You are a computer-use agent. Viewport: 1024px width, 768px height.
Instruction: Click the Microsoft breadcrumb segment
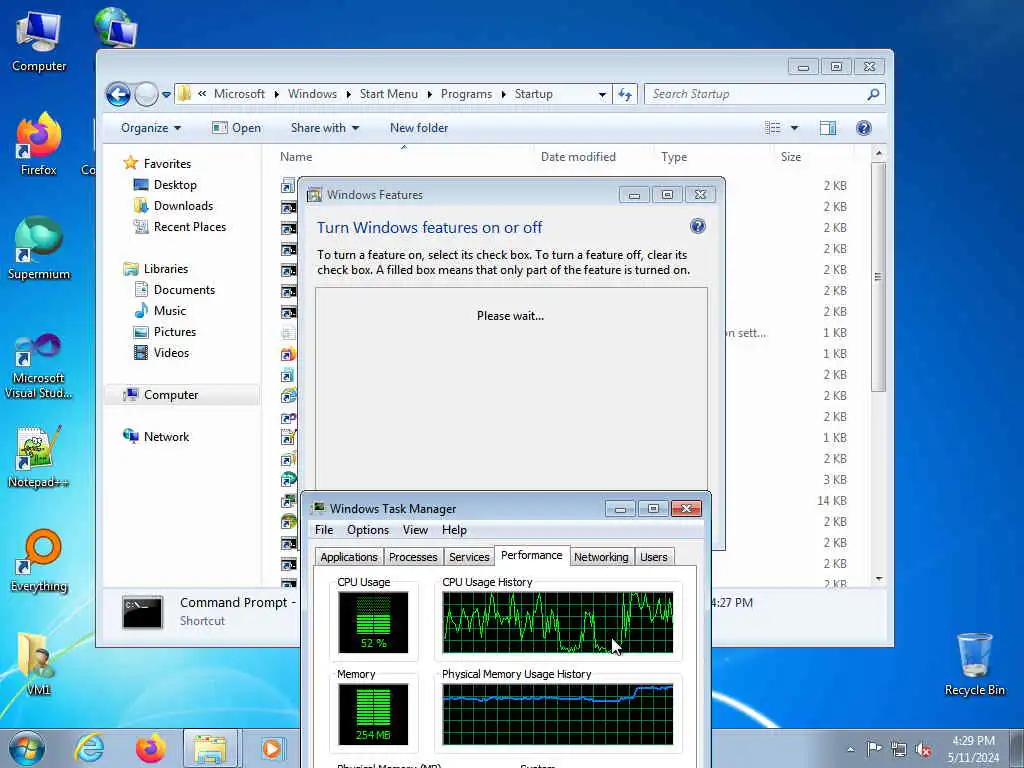point(239,94)
